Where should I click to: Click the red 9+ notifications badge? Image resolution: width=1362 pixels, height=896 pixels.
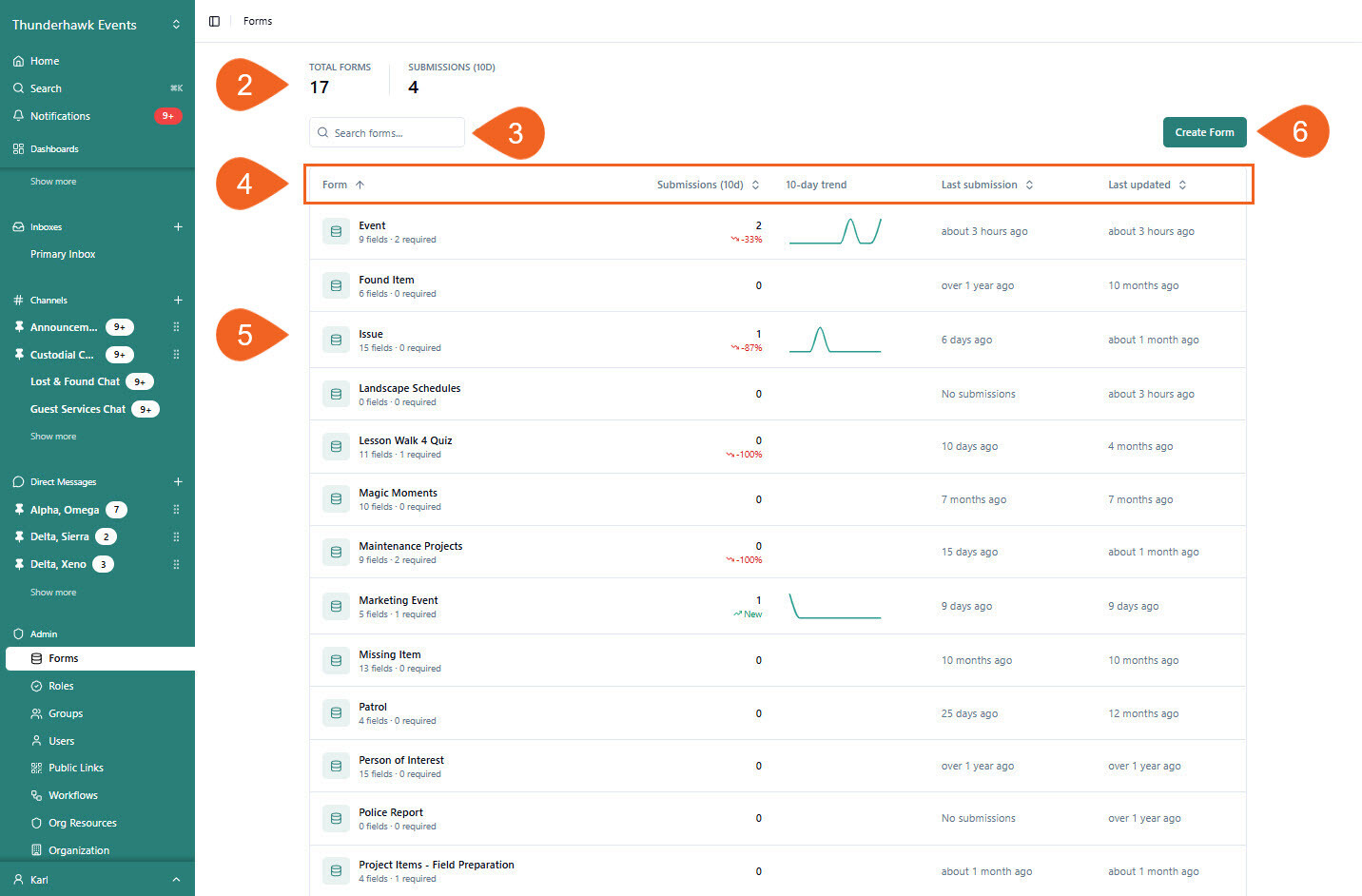pos(167,116)
